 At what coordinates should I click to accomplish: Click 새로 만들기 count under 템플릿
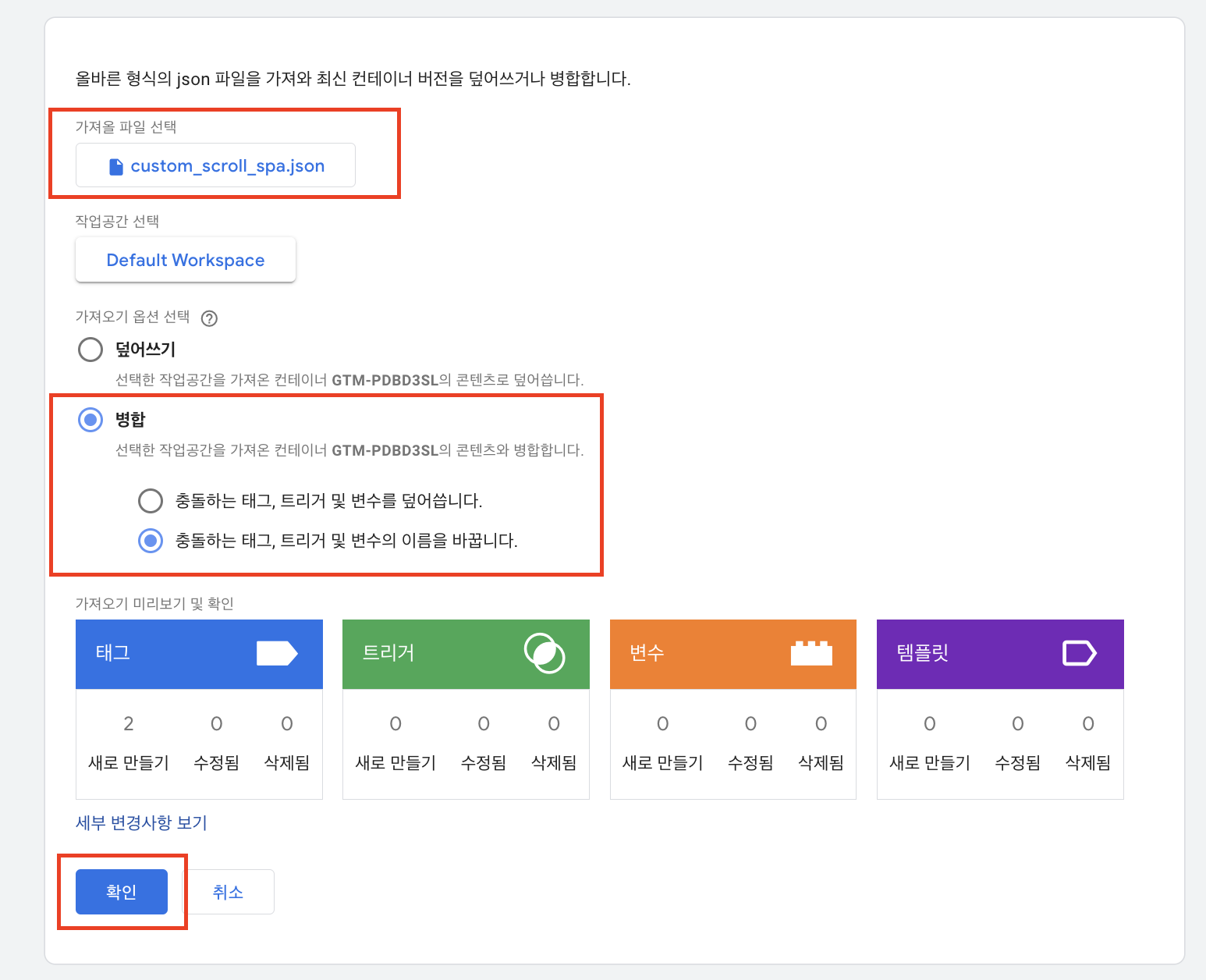(x=930, y=724)
